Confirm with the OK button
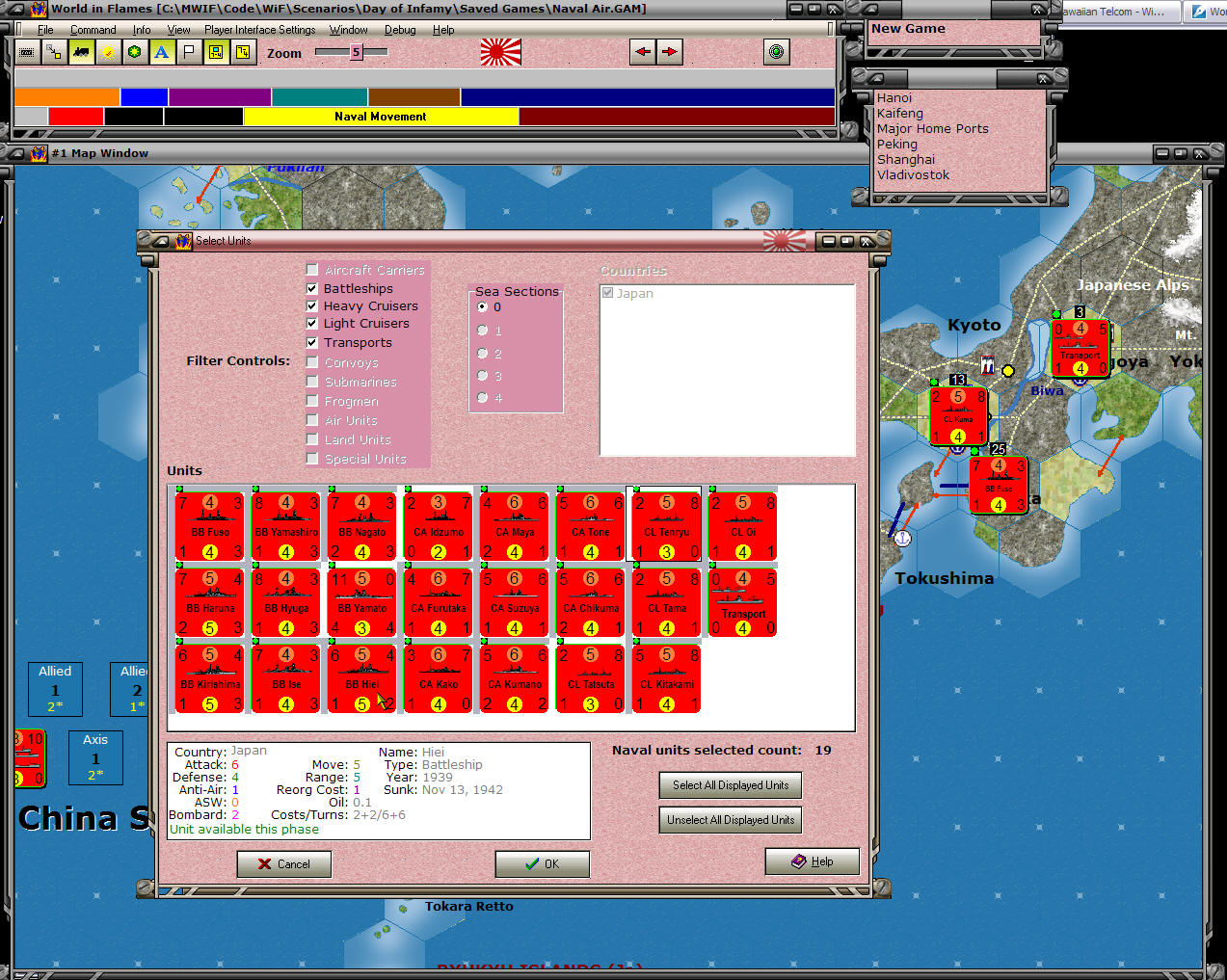This screenshot has width=1227, height=980. click(542, 864)
